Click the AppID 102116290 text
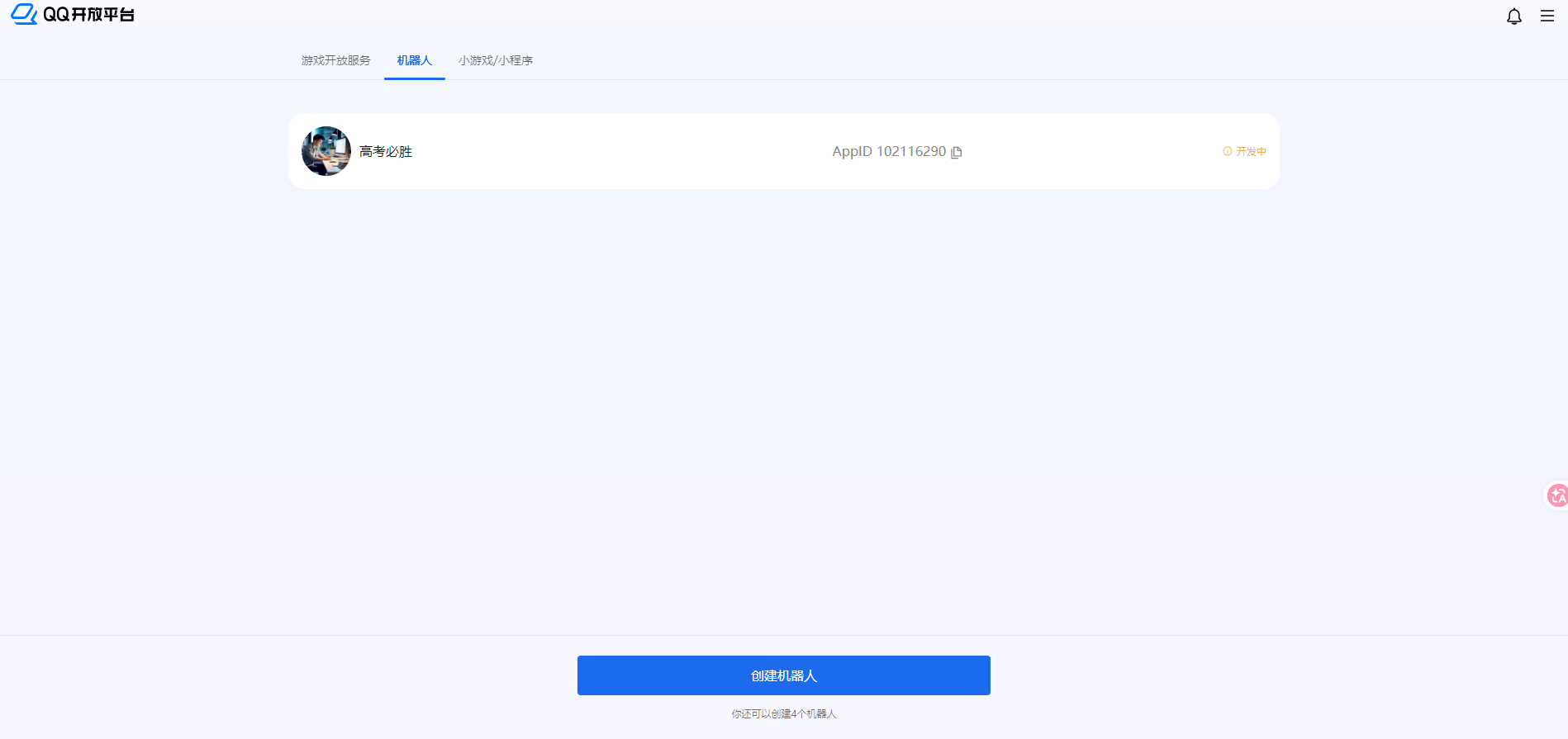The width and height of the screenshot is (1568, 739). [x=889, y=152]
